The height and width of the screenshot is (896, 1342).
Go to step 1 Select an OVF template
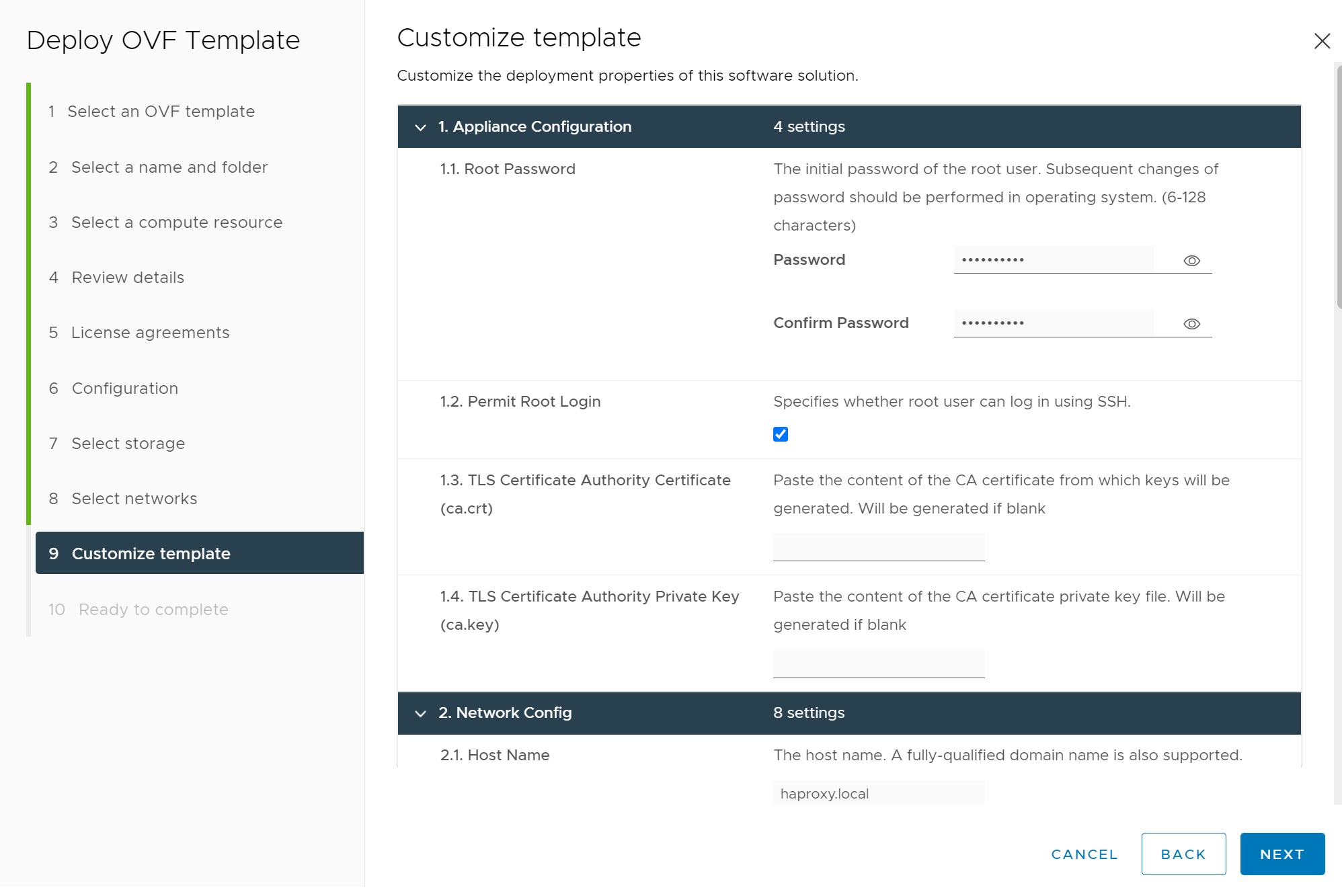(x=161, y=112)
